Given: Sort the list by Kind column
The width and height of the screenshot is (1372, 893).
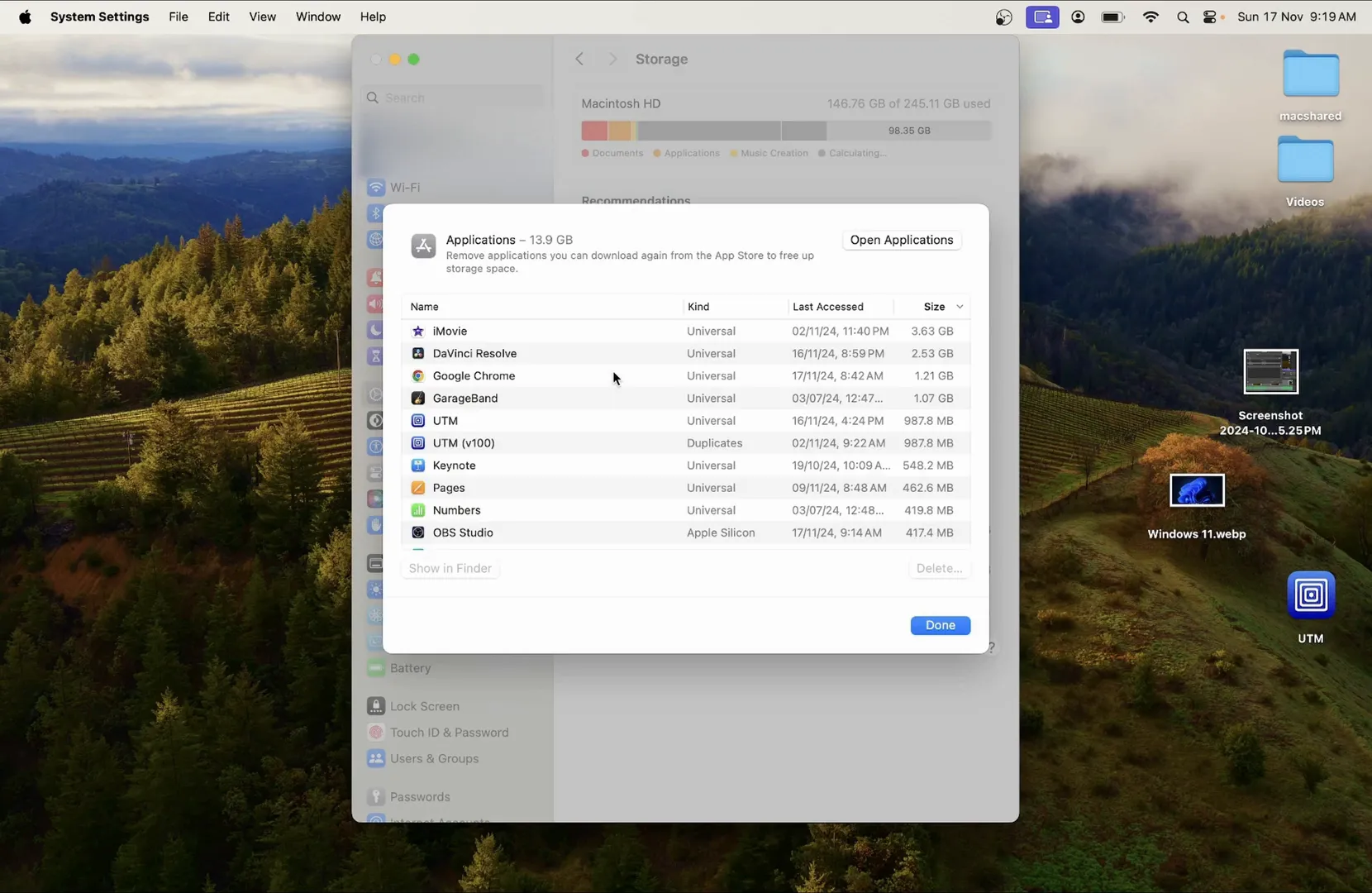Looking at the screenshot, I should click(735, 307).
